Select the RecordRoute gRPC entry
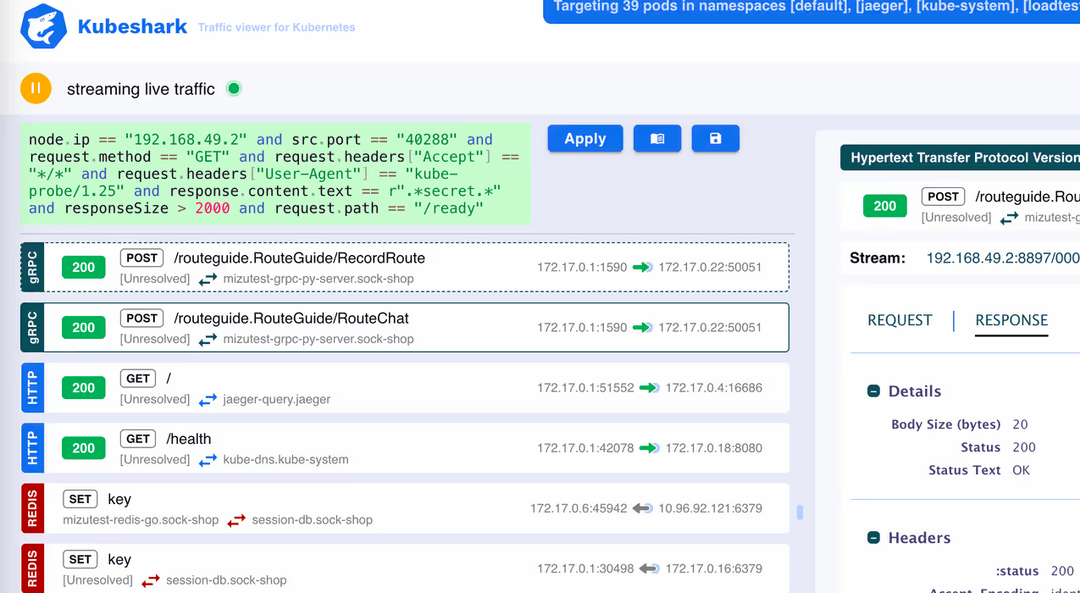The width and height of the screenshot is (1080, 593). click(x=405, y=267)
